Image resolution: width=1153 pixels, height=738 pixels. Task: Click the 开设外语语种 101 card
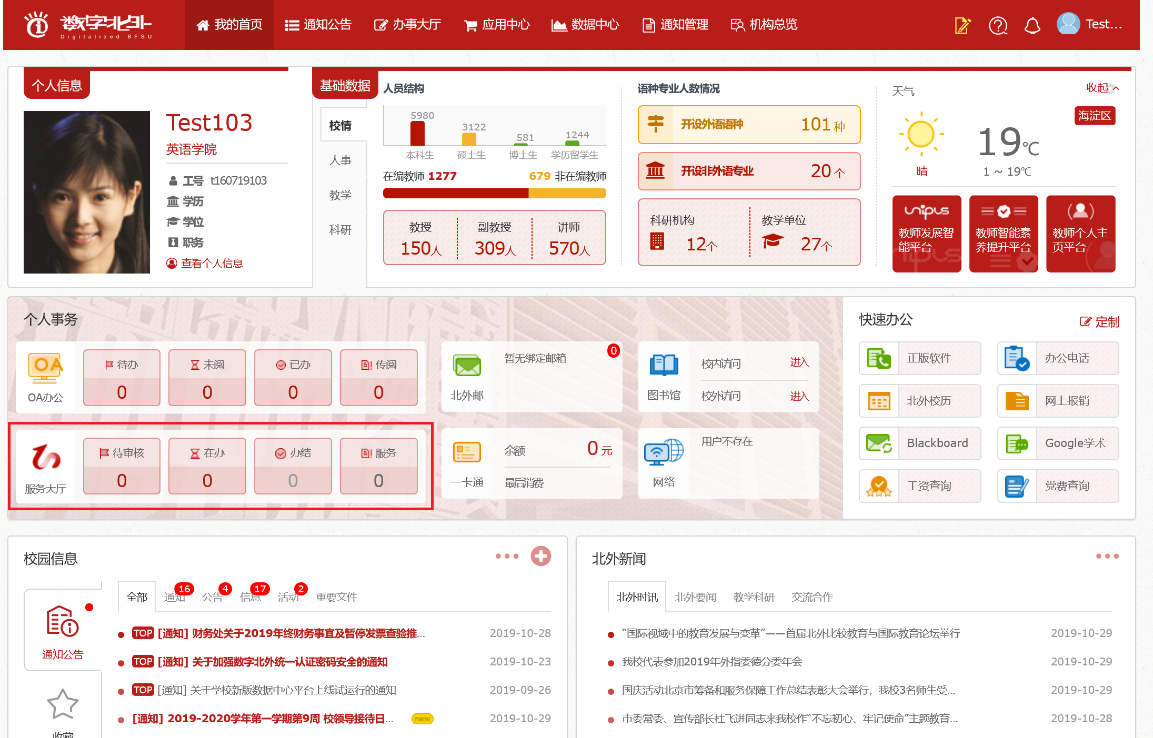point(749,124)
